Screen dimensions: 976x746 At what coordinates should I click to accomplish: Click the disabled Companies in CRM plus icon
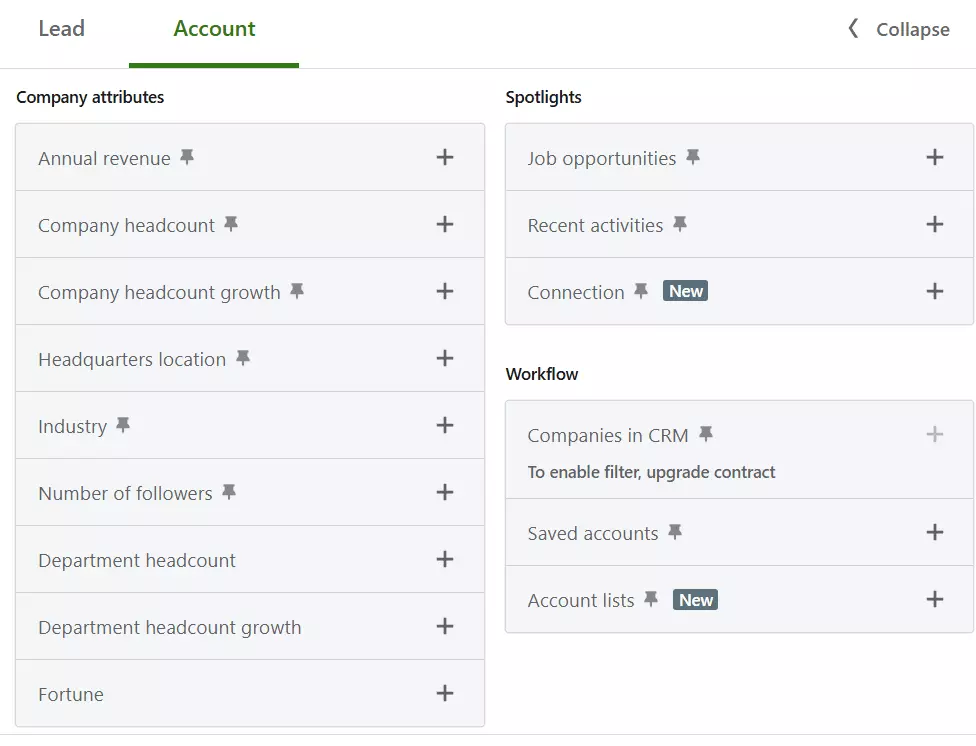click(x=935, y=433)
